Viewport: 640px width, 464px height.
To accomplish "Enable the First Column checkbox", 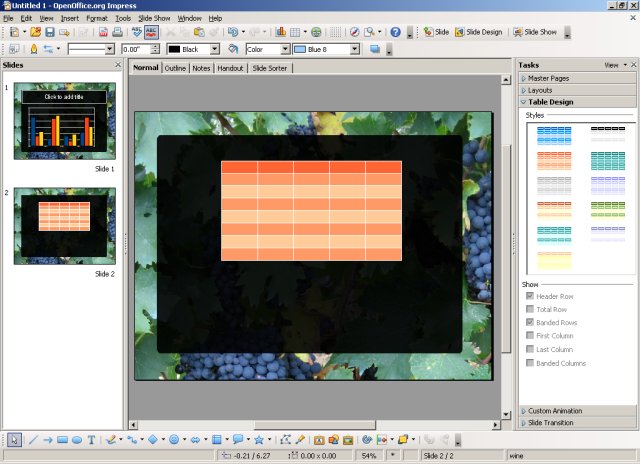I will tap(530, 335).
